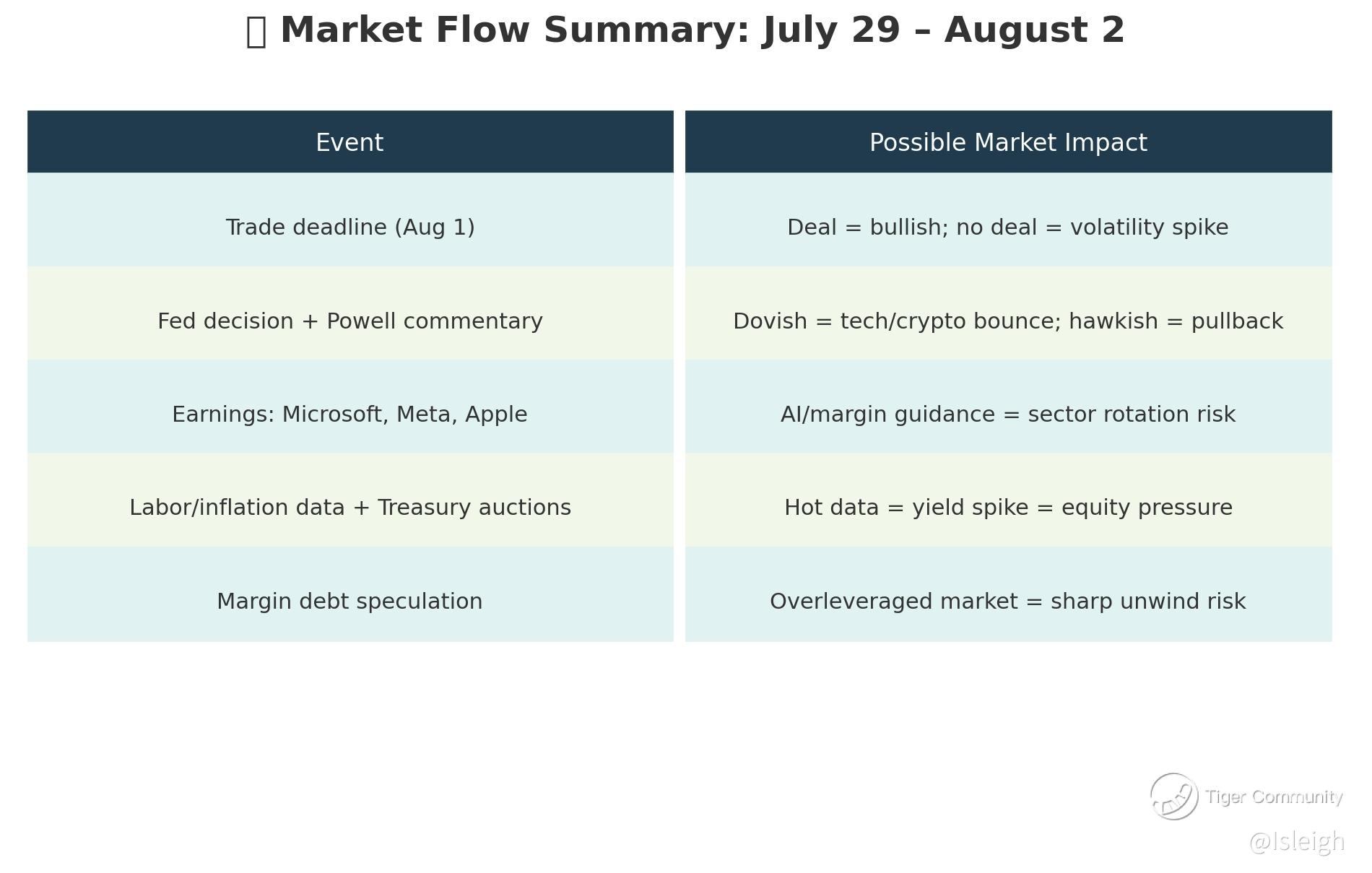Click the word Microsoft in the Earnings row
1372x873 pixels.
click(334, 414)
